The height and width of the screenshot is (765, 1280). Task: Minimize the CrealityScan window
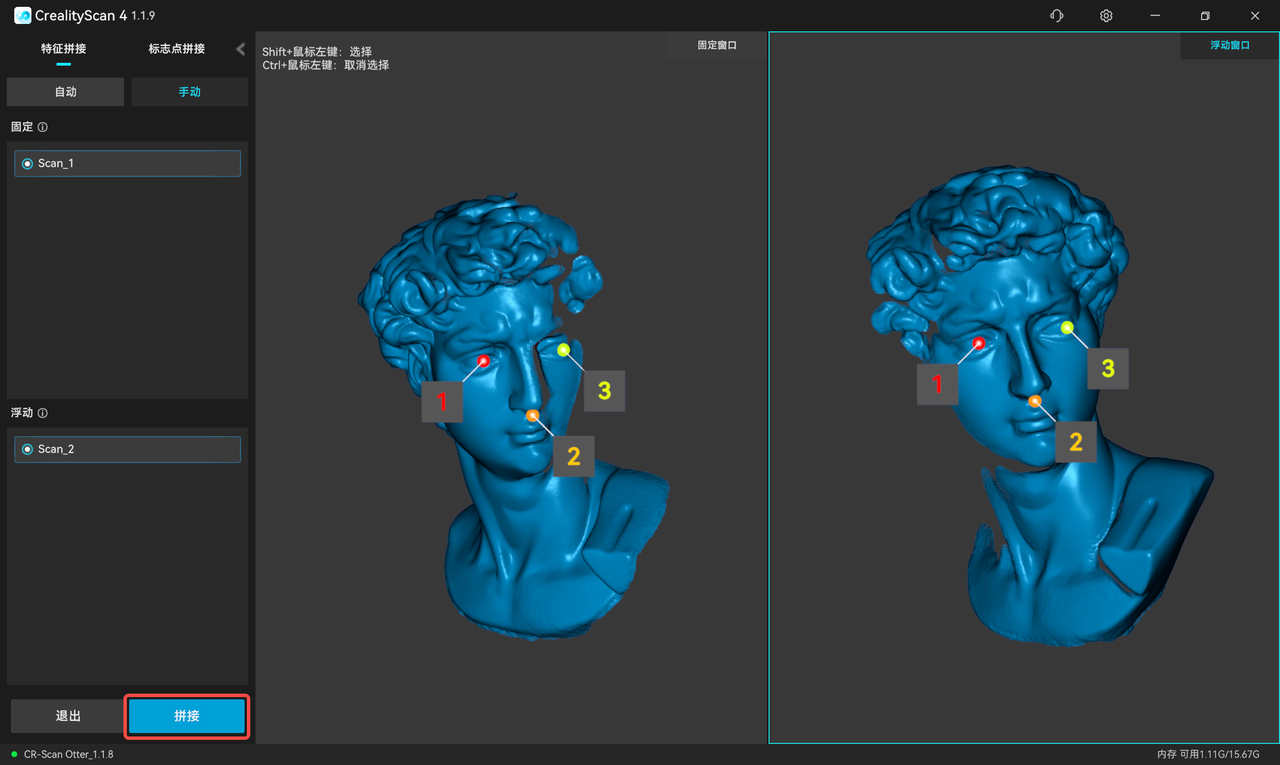click(x=1156, y=16)
